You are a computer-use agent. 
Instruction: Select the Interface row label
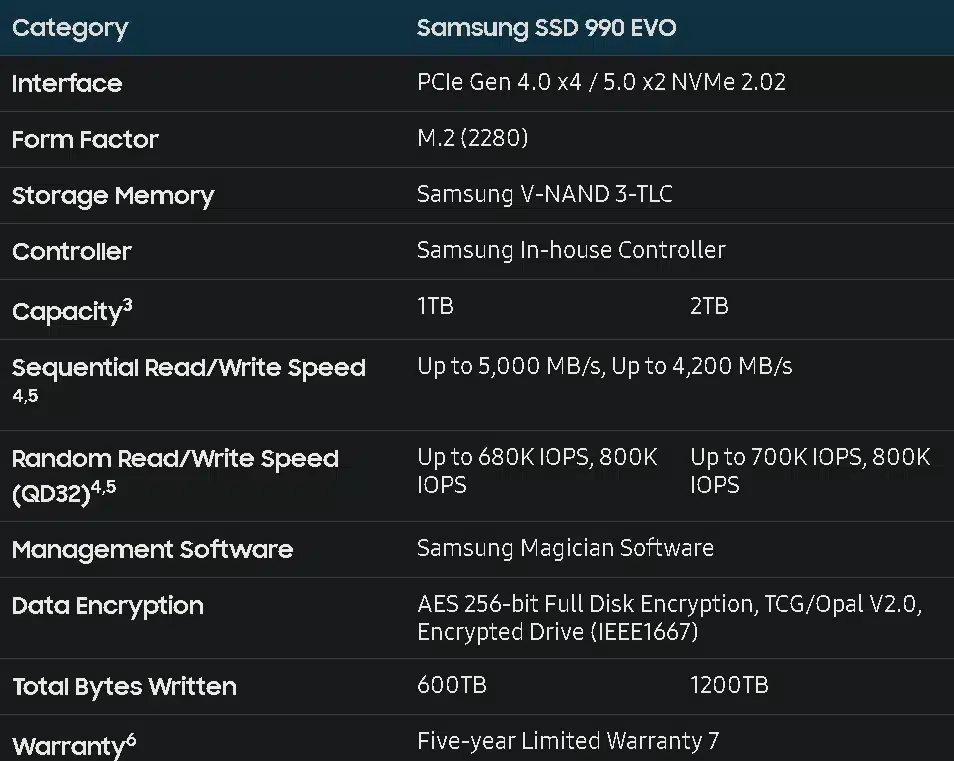(67, 83)
